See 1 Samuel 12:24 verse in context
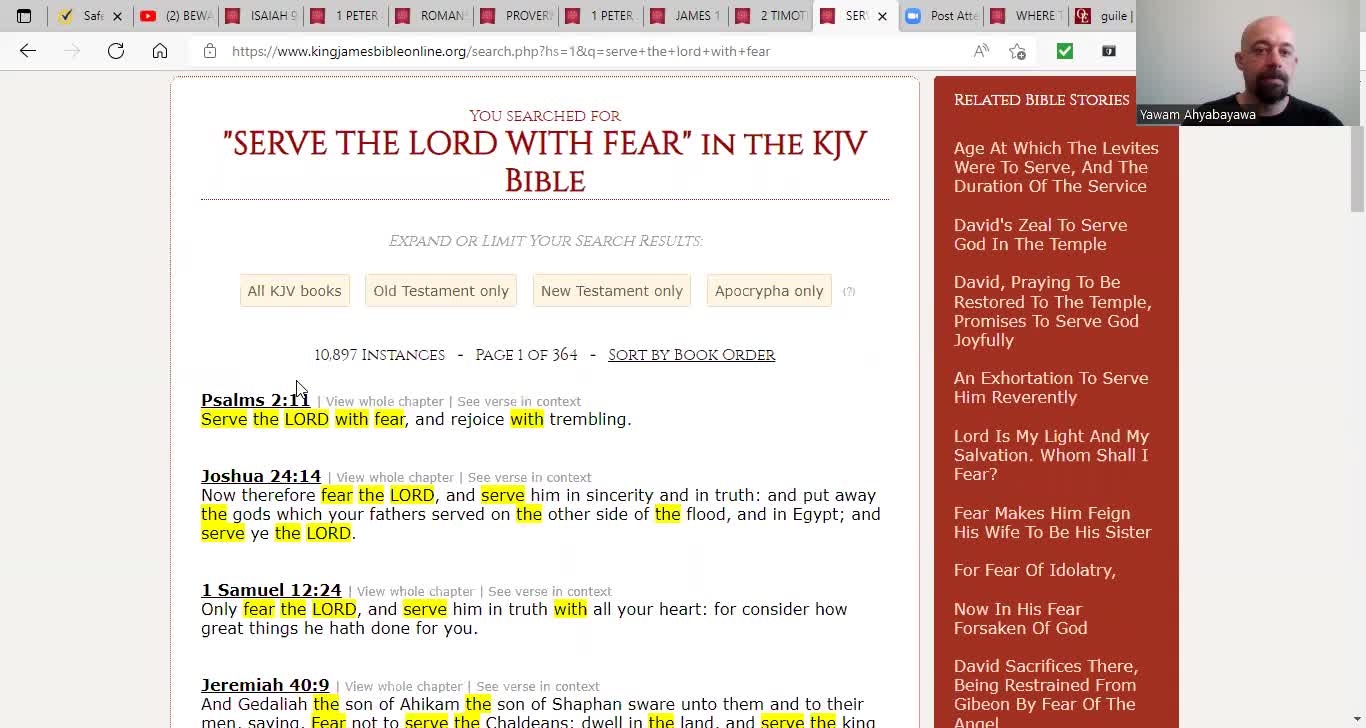 tap(550, 591)
